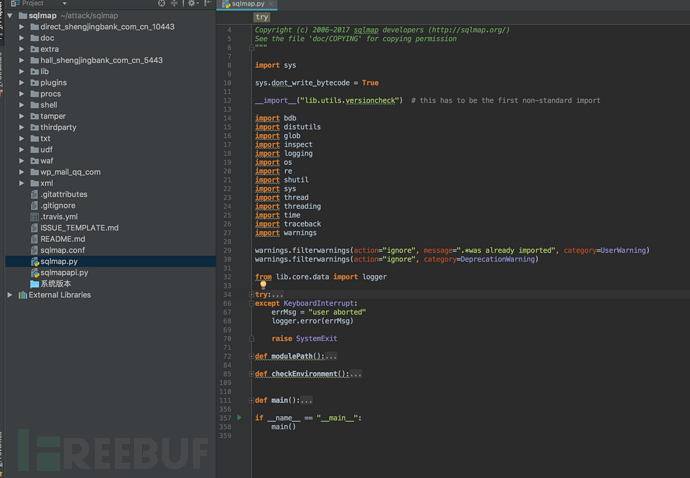Select the ISSUE_TEMPLATE.md file icon
The width and height of the screenshot is (690, 478).
[x=34, y=228]
